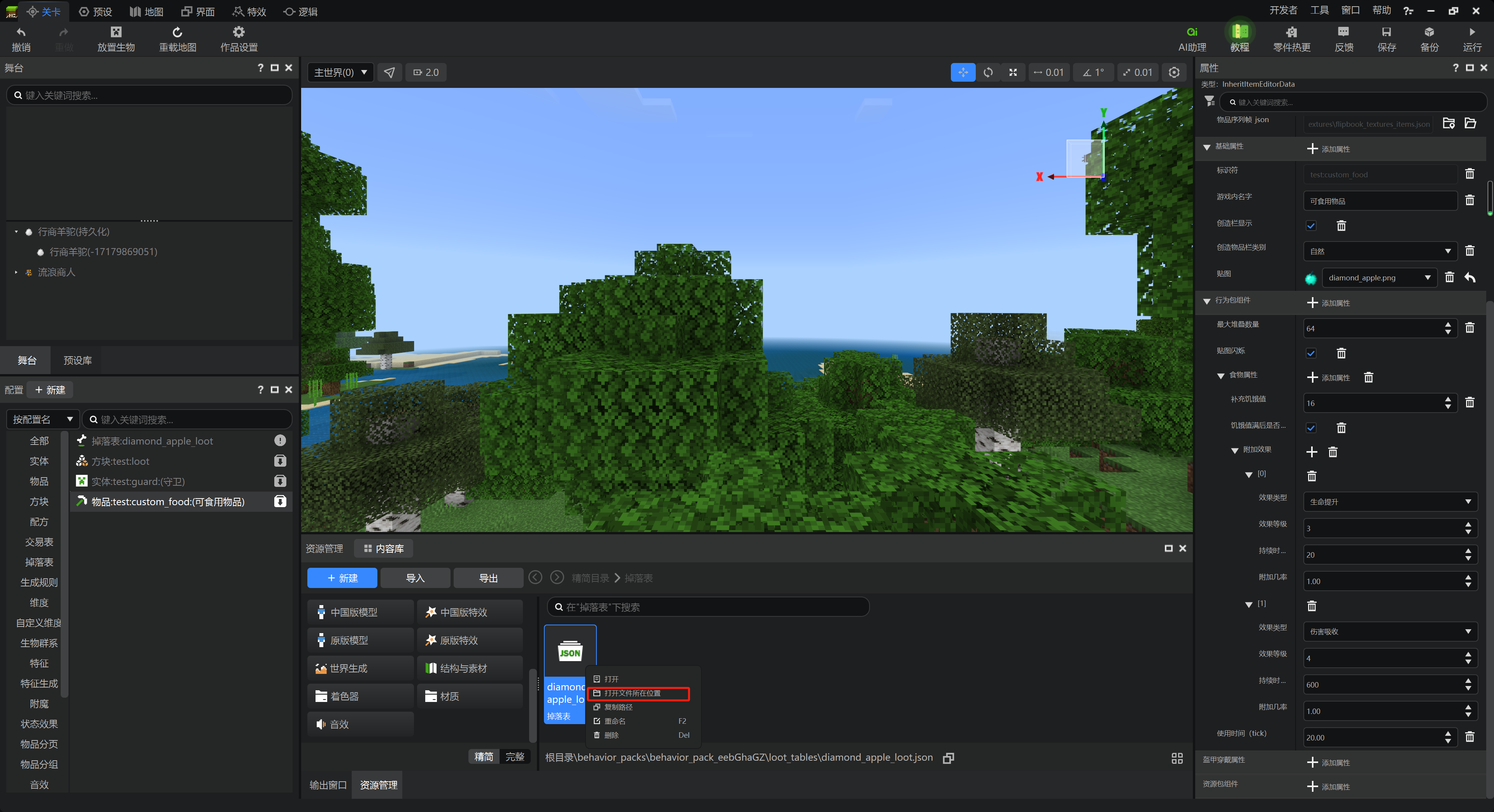
Task: Open the 中国版模型 category
Action: click(x=360, y=612)
